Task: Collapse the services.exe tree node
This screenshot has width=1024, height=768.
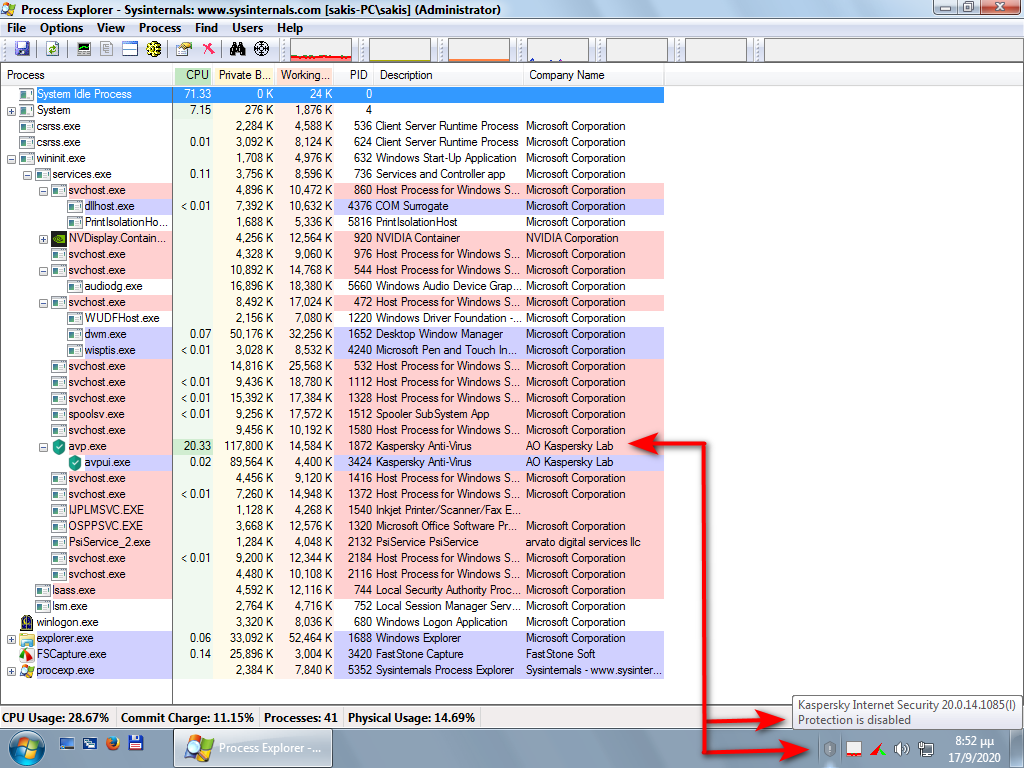Action: (x=27, y=175)
